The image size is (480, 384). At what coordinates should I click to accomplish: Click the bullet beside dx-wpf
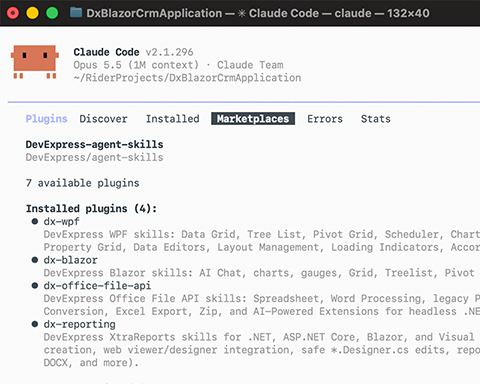tap(35, 221)
